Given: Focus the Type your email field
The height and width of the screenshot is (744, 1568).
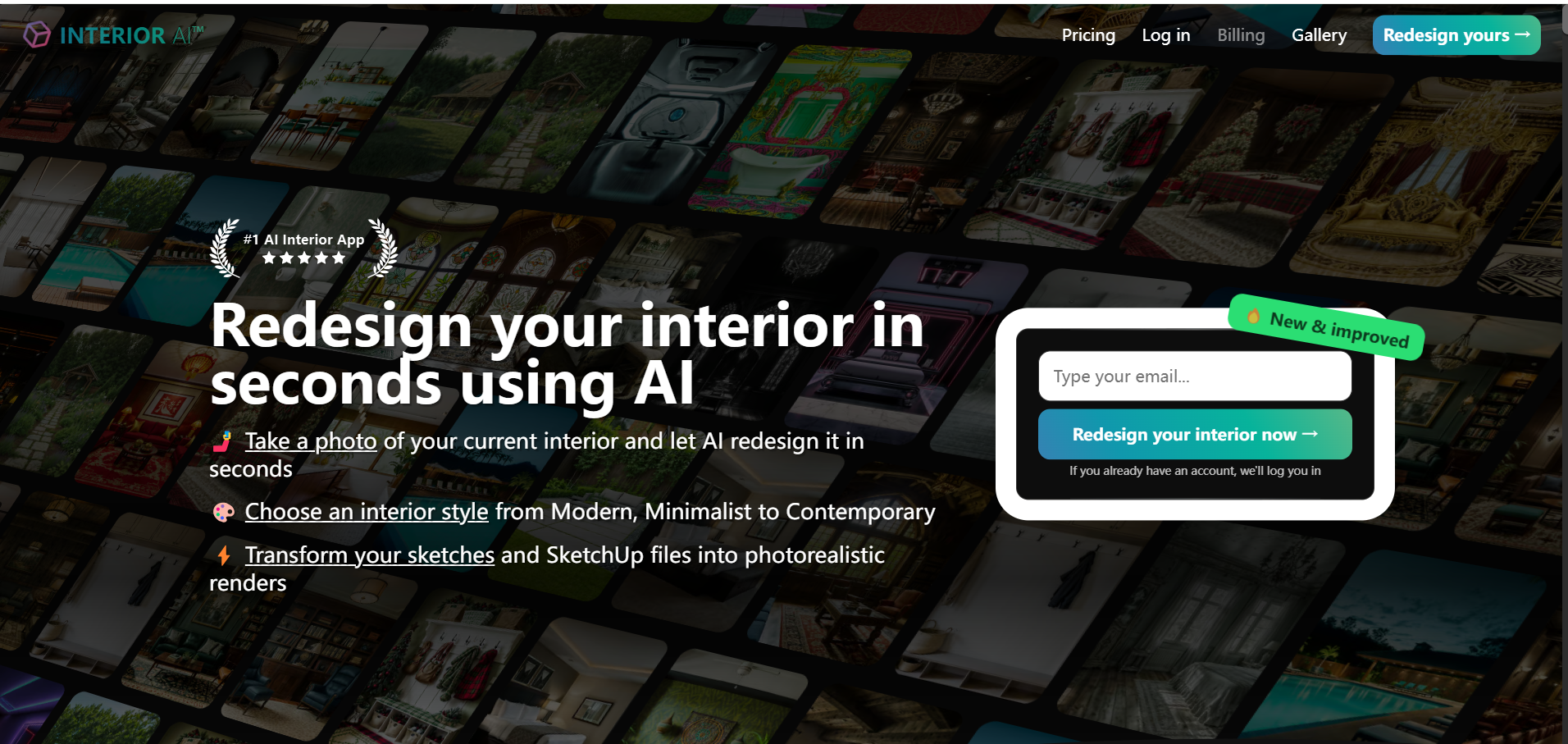Looking at the screenshot, I should pyautogui.click(x=1195, y=377).
